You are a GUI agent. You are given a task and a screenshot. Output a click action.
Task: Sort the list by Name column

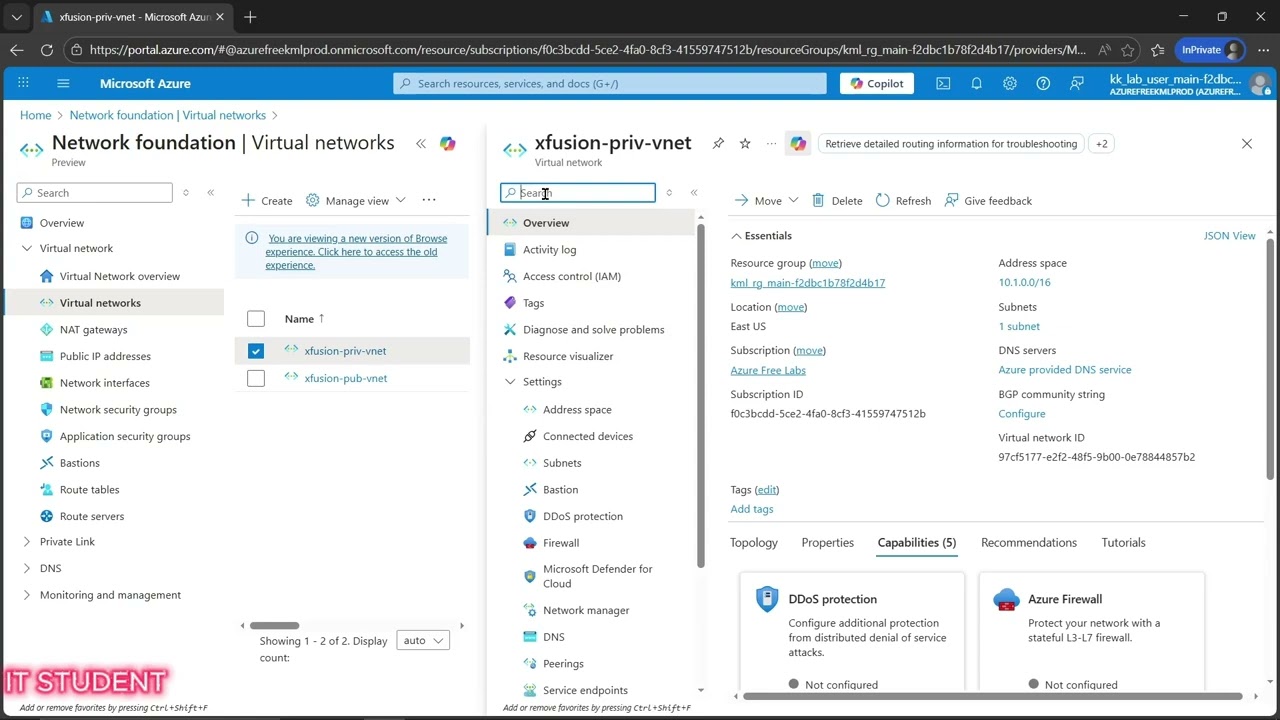304,319
